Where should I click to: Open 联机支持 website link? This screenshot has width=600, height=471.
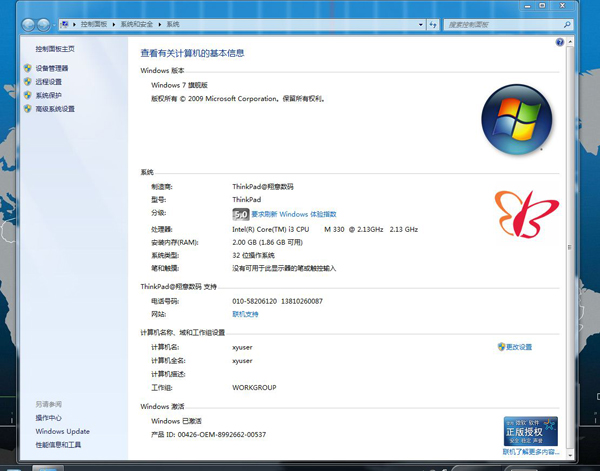[x=245, y=314]
